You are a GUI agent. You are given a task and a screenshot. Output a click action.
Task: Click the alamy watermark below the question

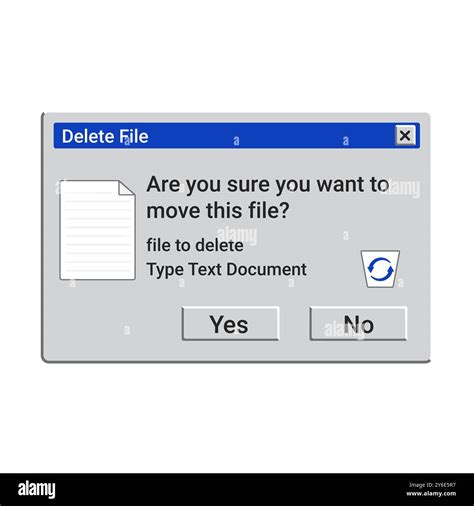(x=237, y=235)
